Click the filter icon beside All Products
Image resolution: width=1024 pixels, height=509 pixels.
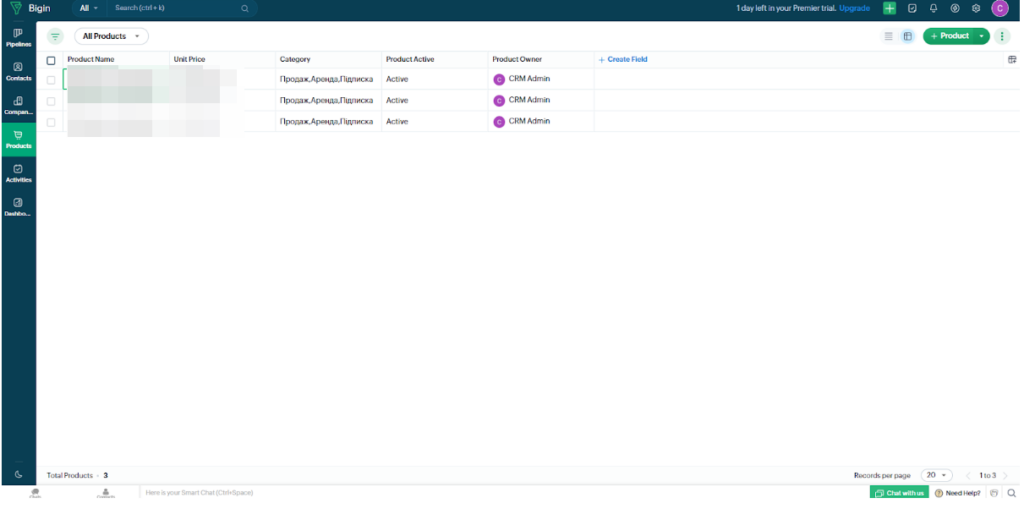pyautogui.click(x=55, y=36)
